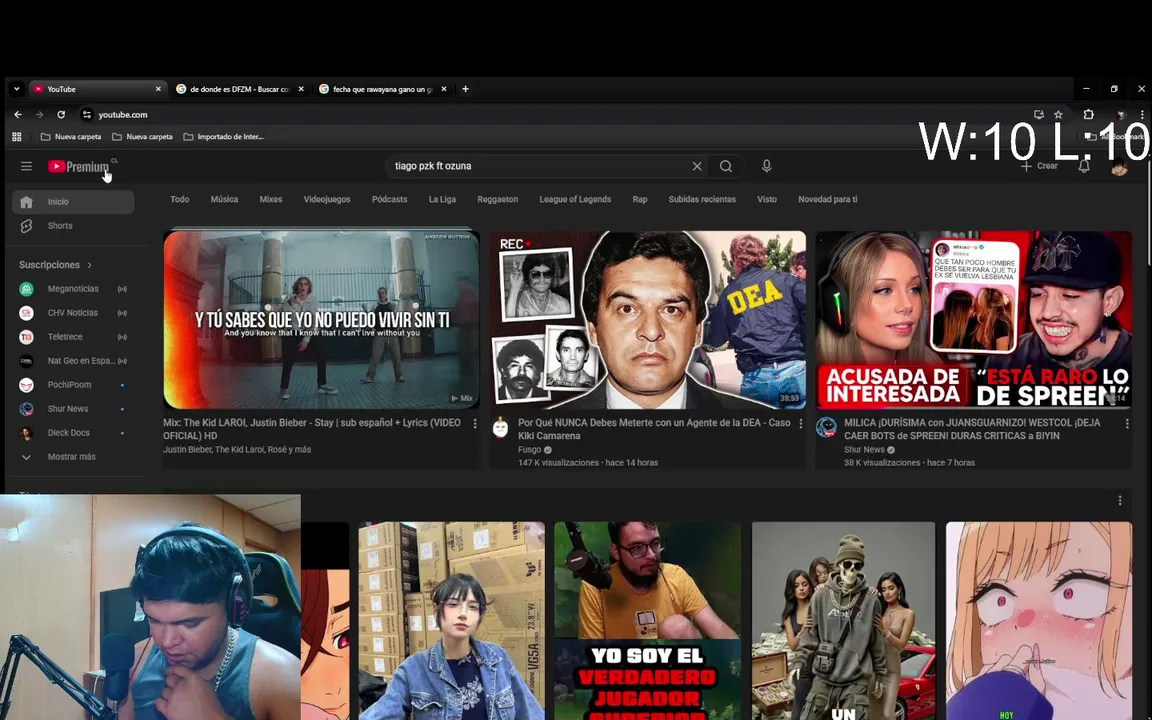Expand Mostrar más in subscriptions
The width and height of the screenshot is (1152, 720).
coord(73,457)
